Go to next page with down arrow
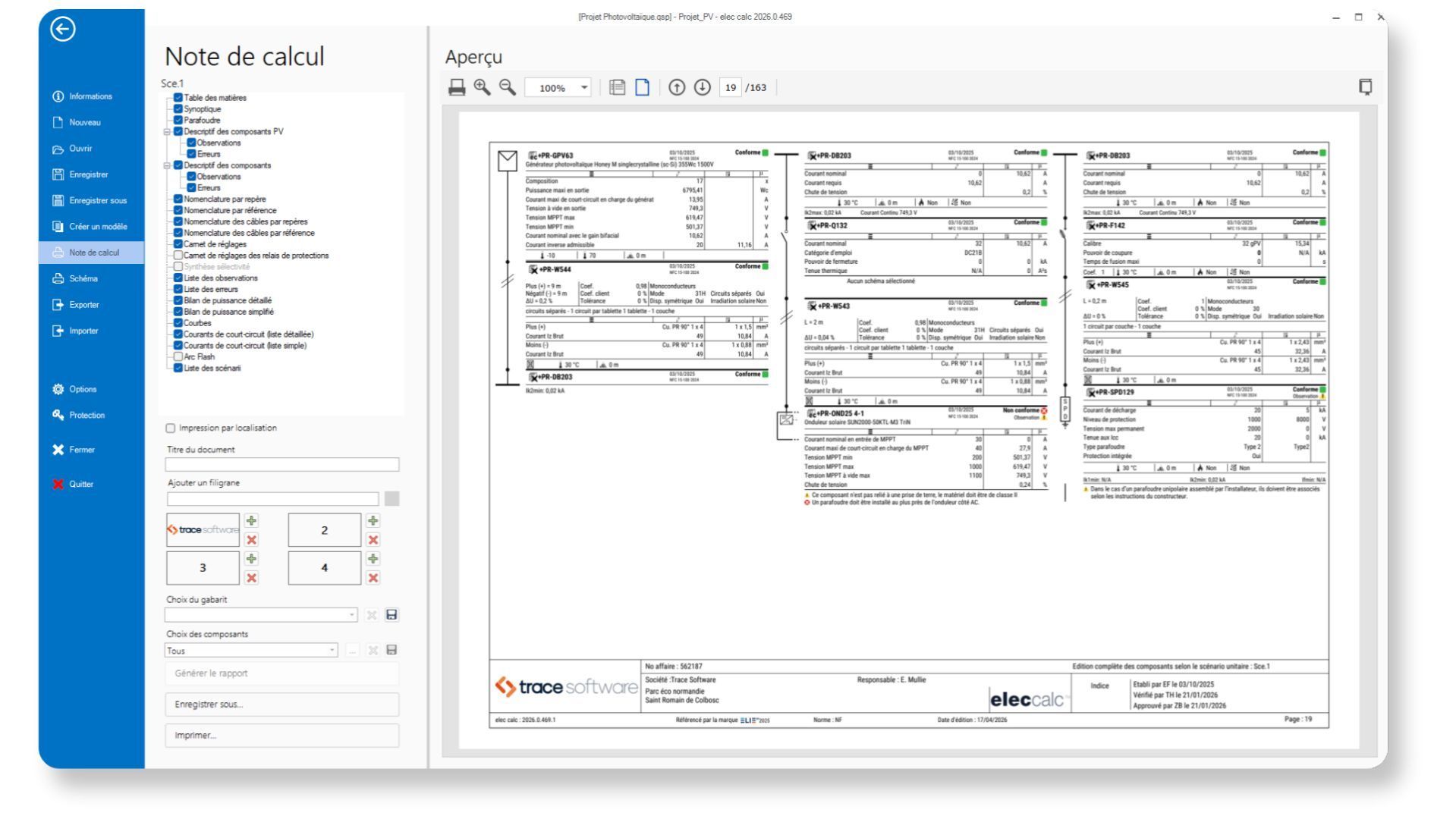 point(701,88)
